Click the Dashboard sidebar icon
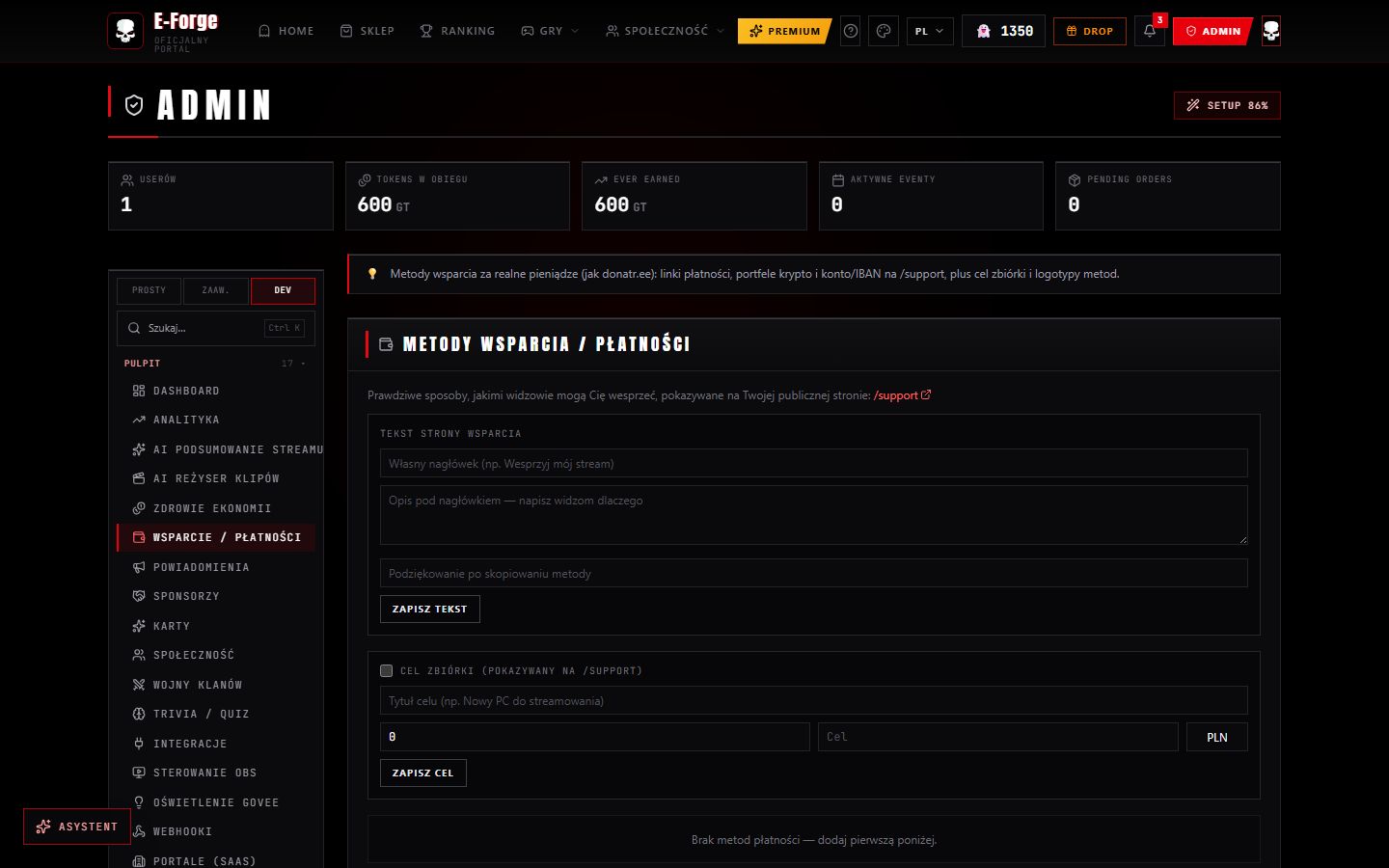The image size is (1389, 868). coord(139,391)
